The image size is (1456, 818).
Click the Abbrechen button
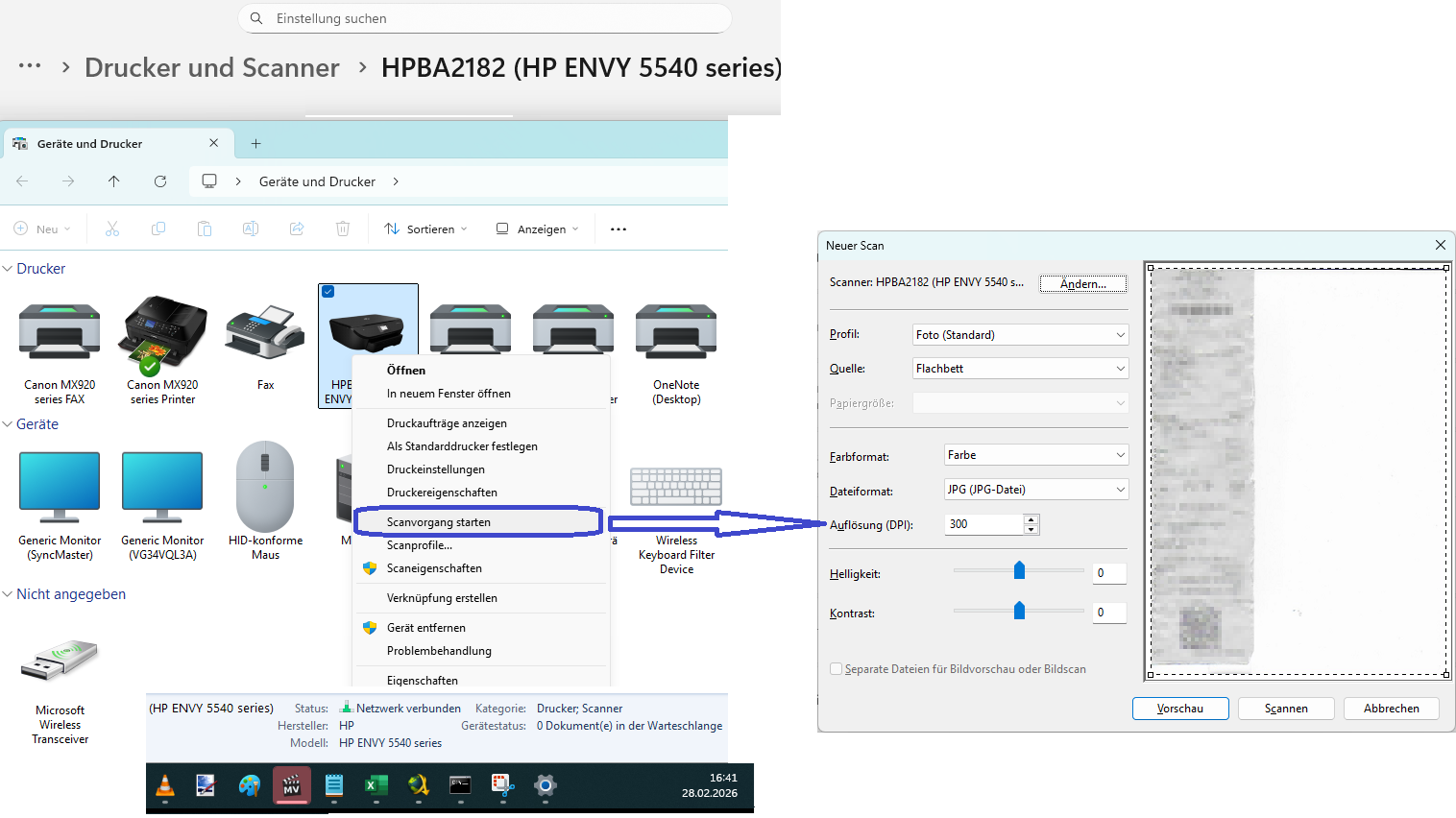(1392, 709)
